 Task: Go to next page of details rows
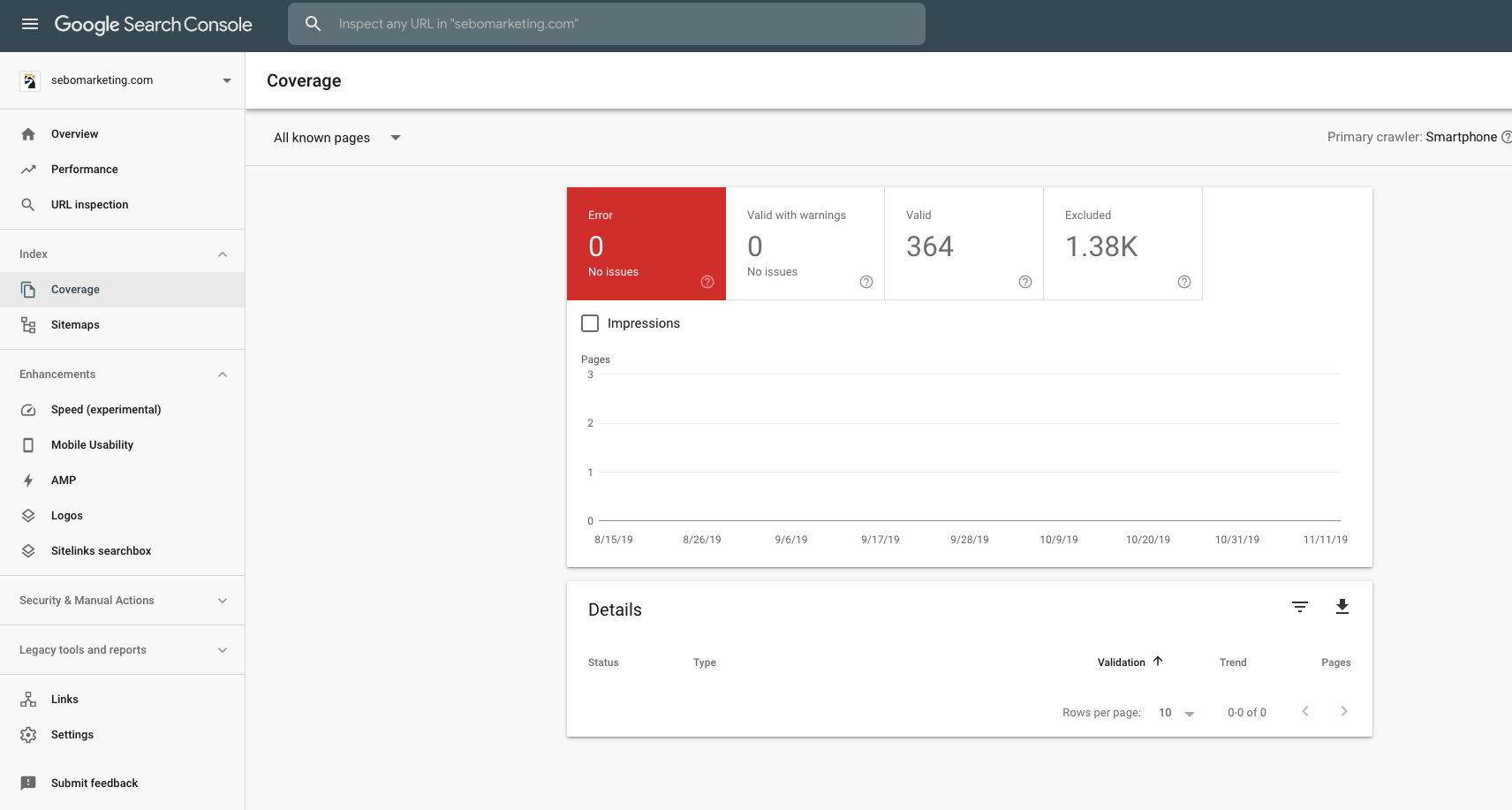[1343, 712]
